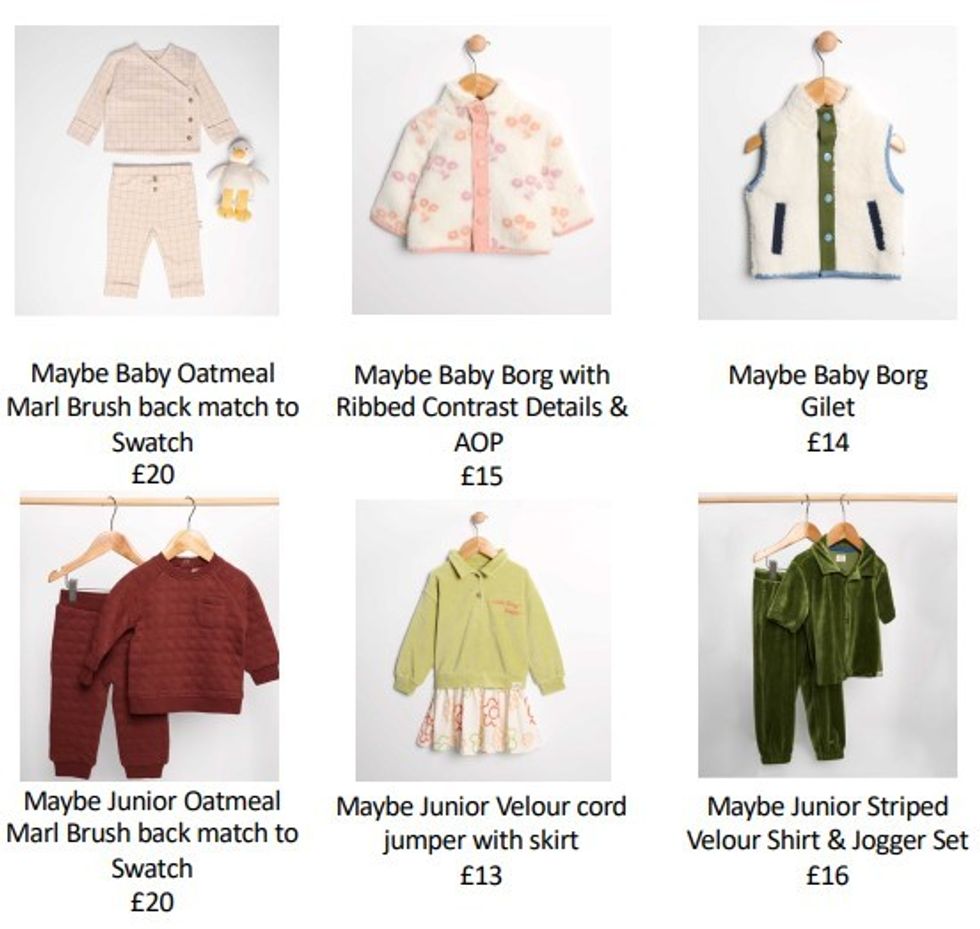Viewport: 980px width, 929px height.
Task: Select the lime green jumper with skirt image
Action: pyautogui.click(x=483, y=640)
